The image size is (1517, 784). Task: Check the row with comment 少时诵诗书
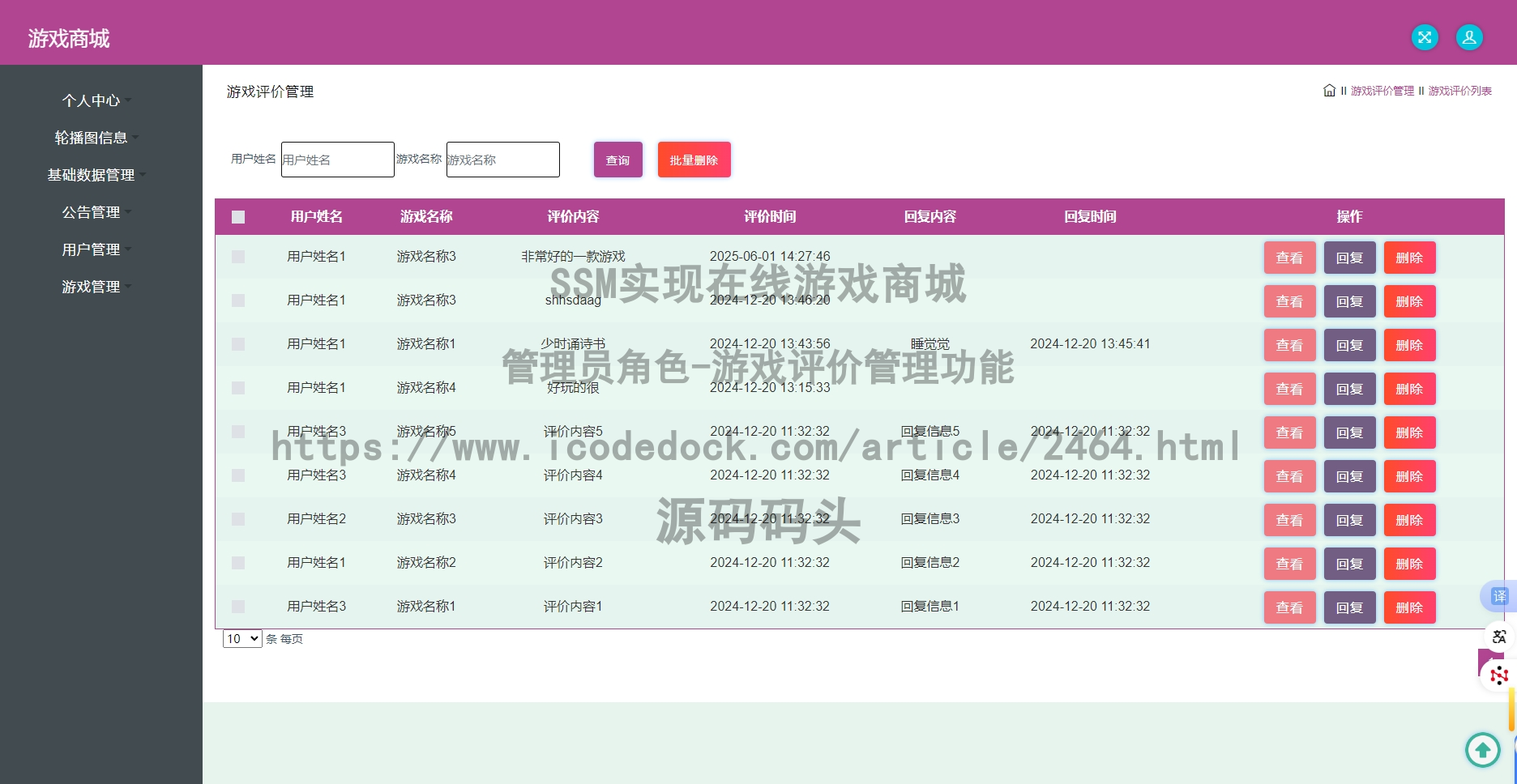238,344
